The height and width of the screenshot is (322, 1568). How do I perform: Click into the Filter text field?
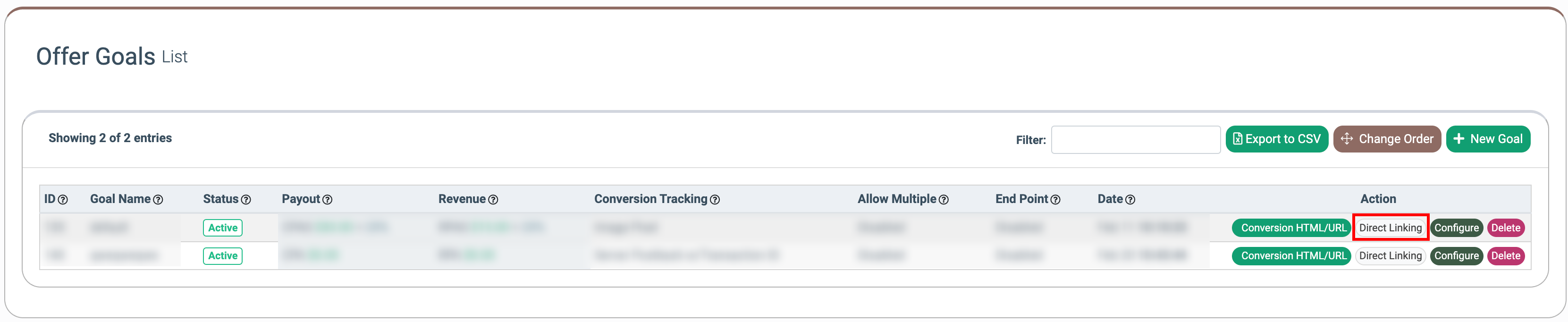(1135, 140)
